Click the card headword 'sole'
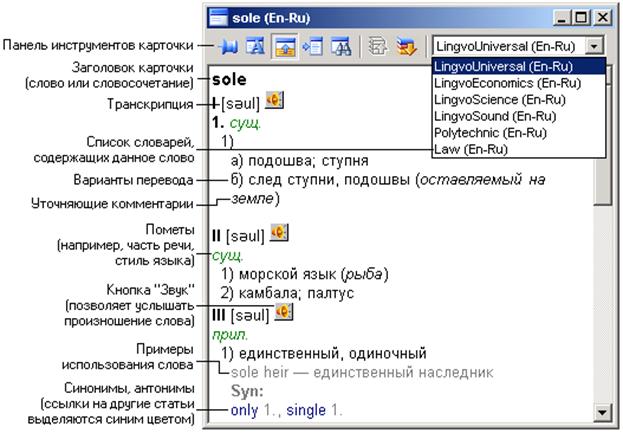The image size is (623, 433). tap(229, 79)
